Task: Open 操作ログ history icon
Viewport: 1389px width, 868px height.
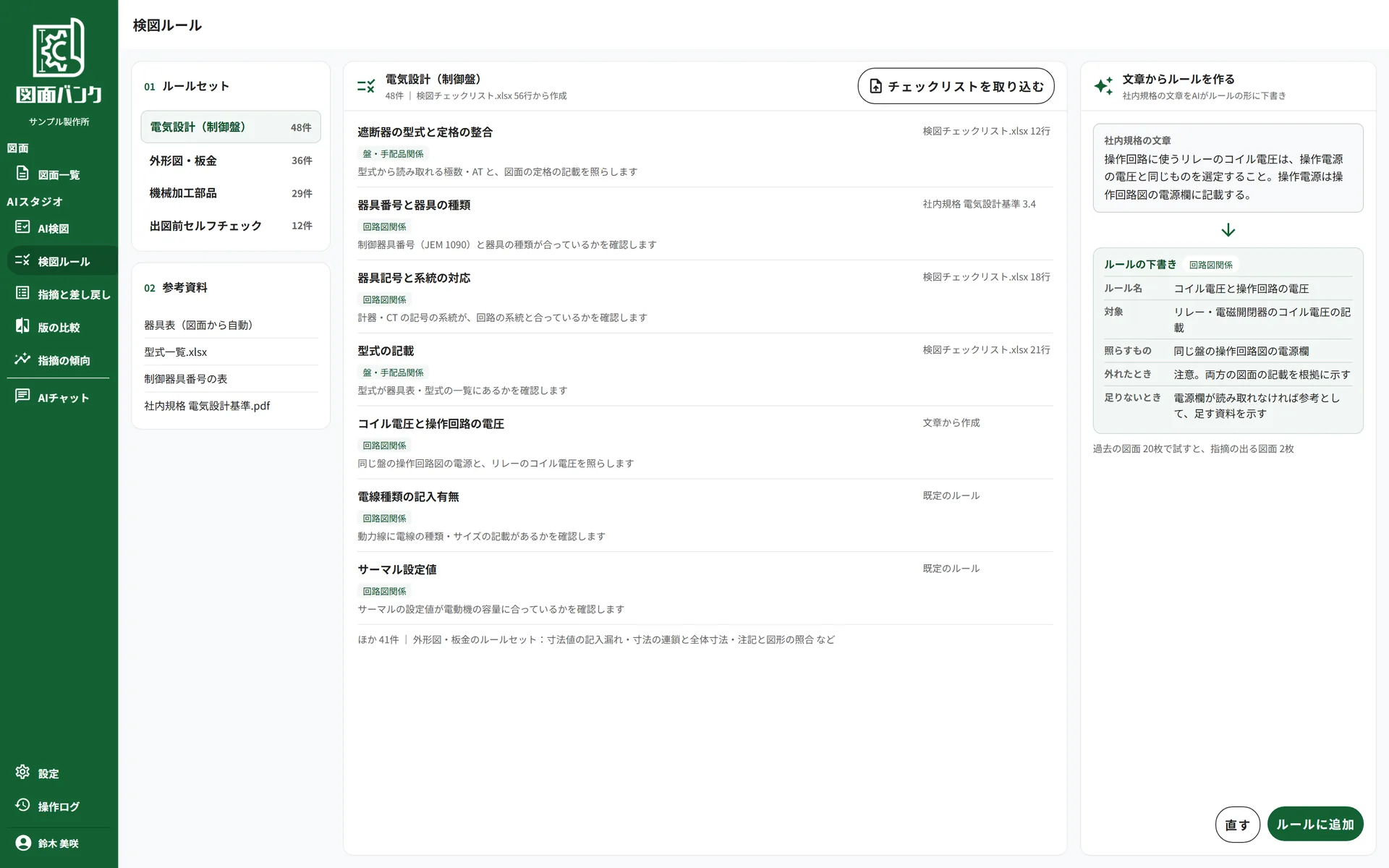Action: point(22,805)
